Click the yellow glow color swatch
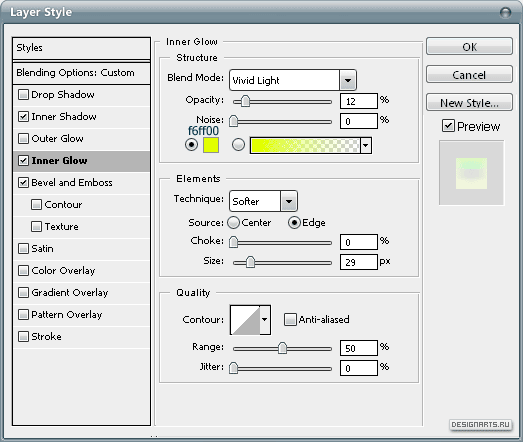523x442 pixels. coord(211,145)
